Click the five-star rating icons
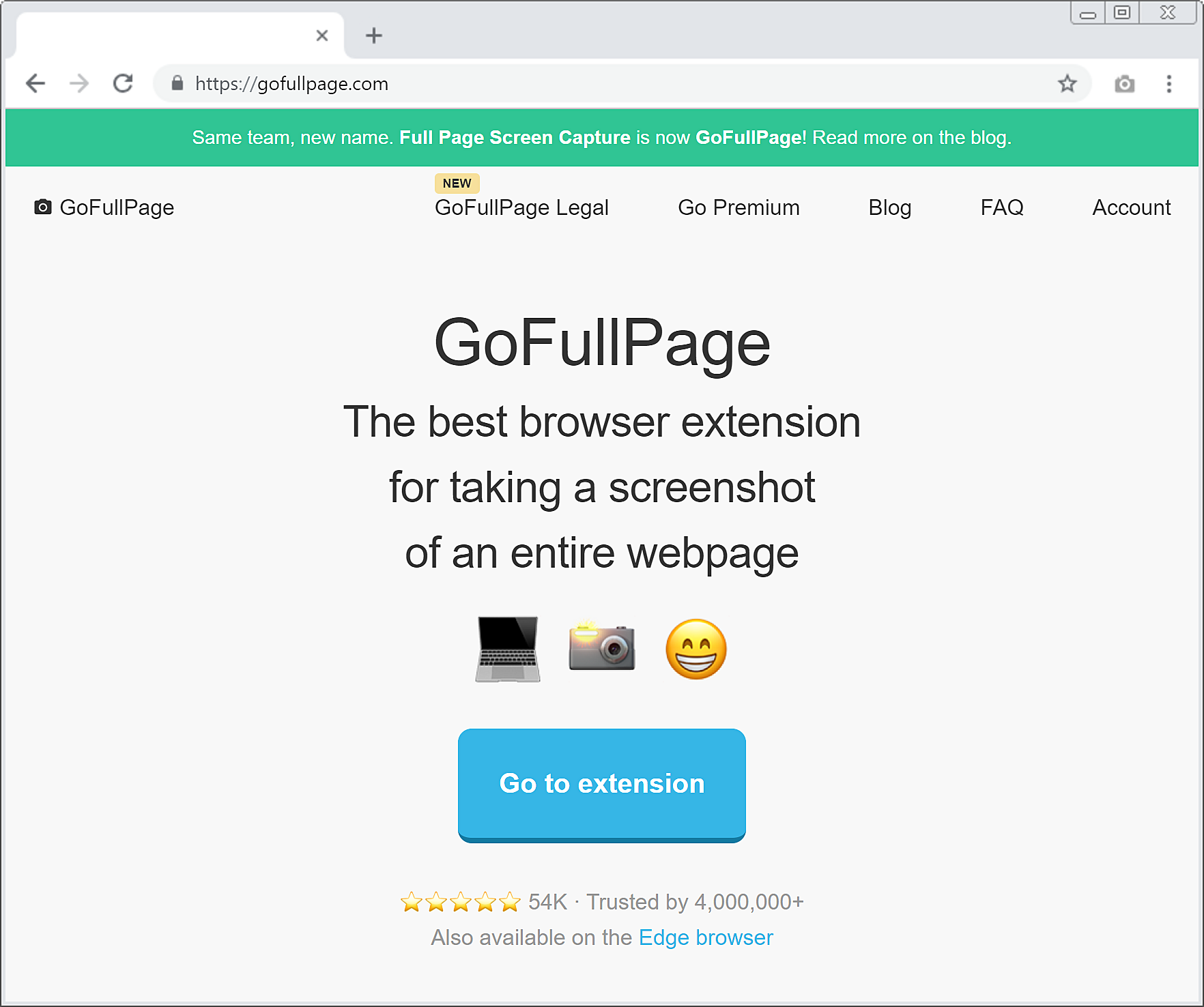 [461, 902]
